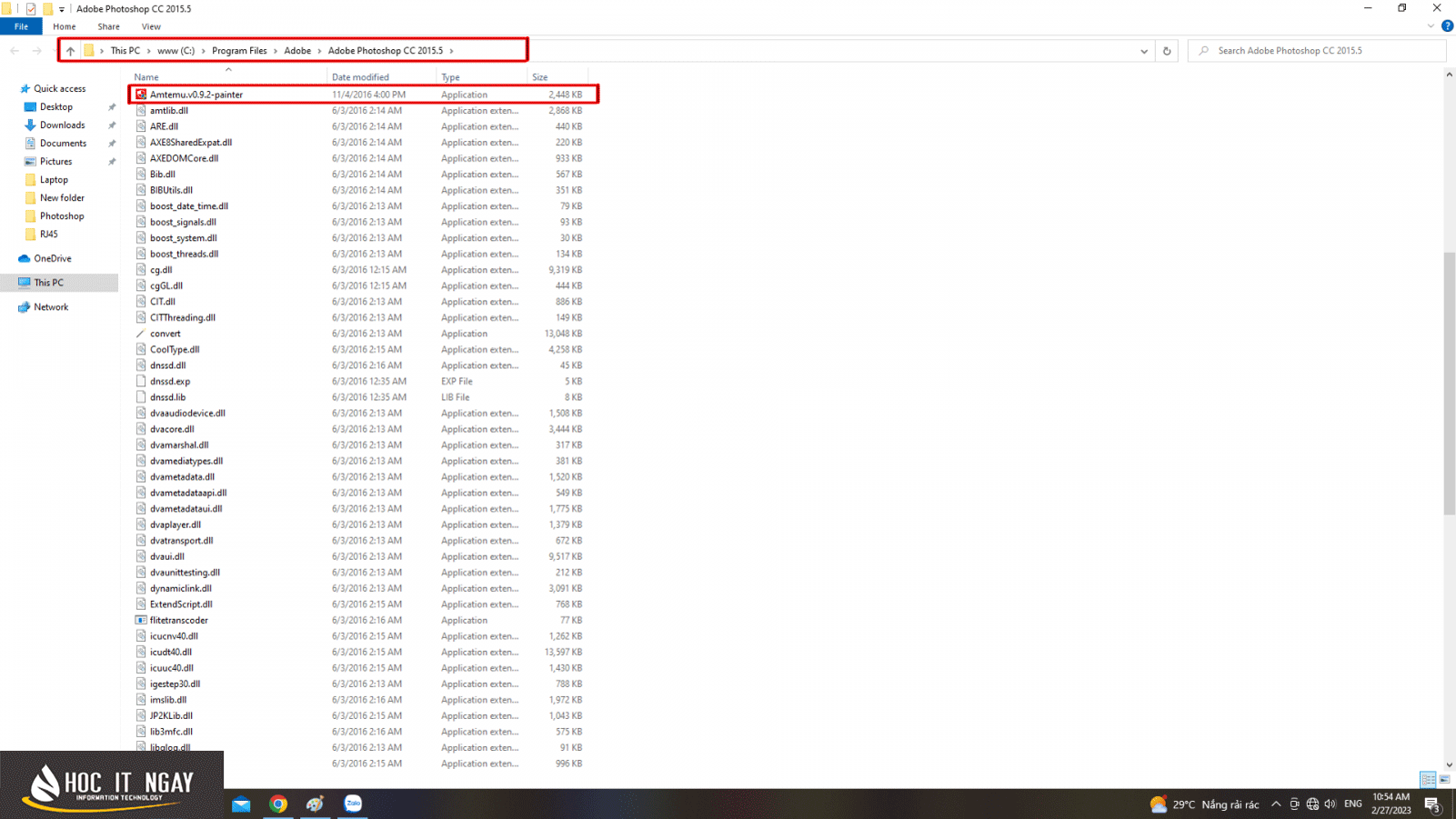Click the volume speaker tray icon
Screen dimensions: 1456x819
click(1330, 804)
